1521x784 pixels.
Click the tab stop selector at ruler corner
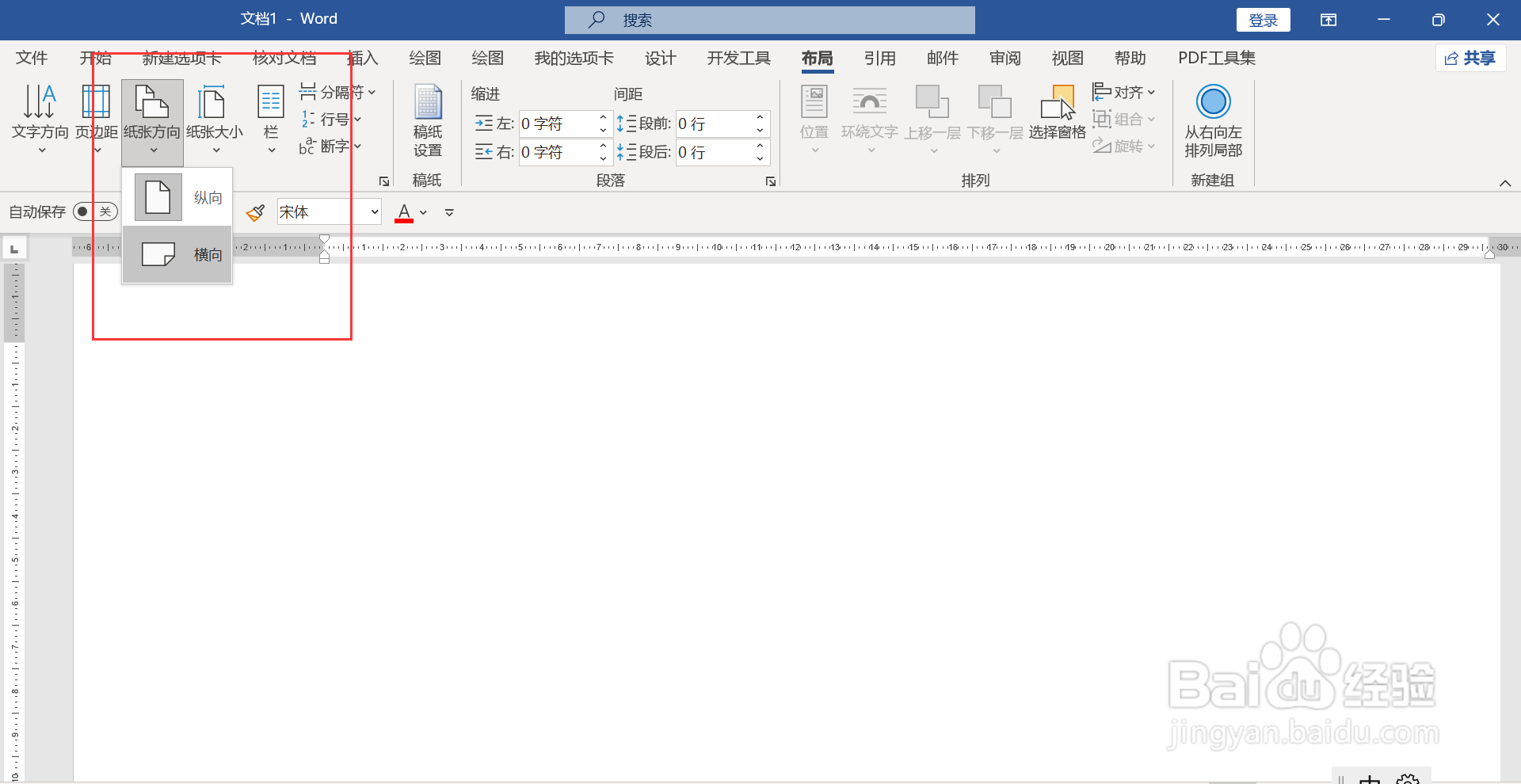pyautogui.click(x=14, y=249)
